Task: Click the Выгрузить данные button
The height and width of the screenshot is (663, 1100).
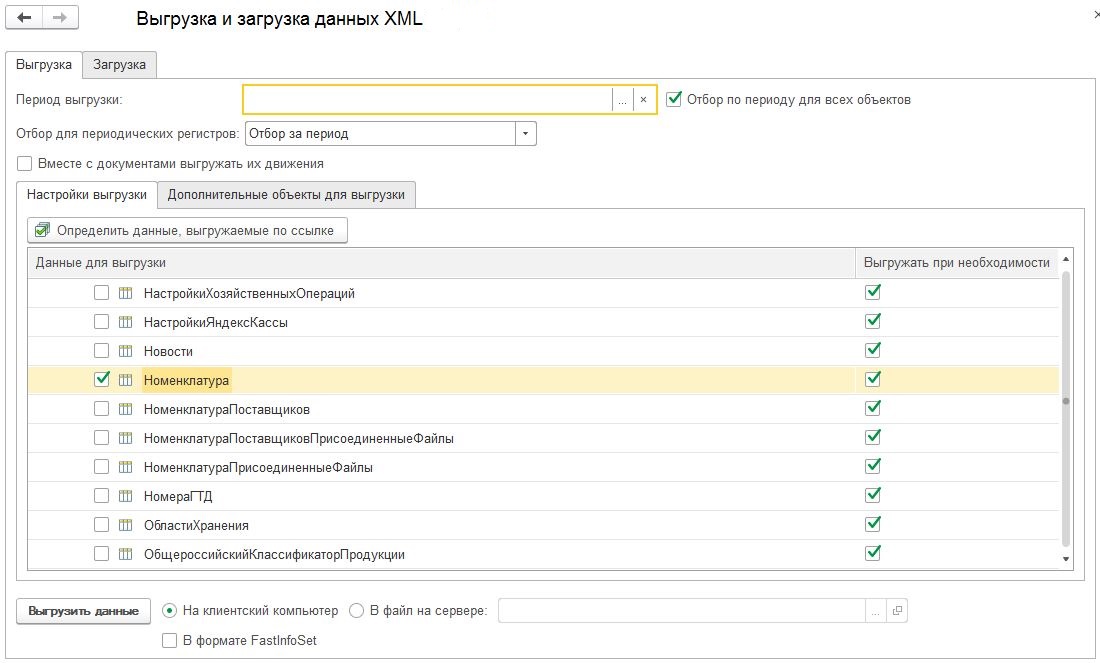Action: (83, 610)
